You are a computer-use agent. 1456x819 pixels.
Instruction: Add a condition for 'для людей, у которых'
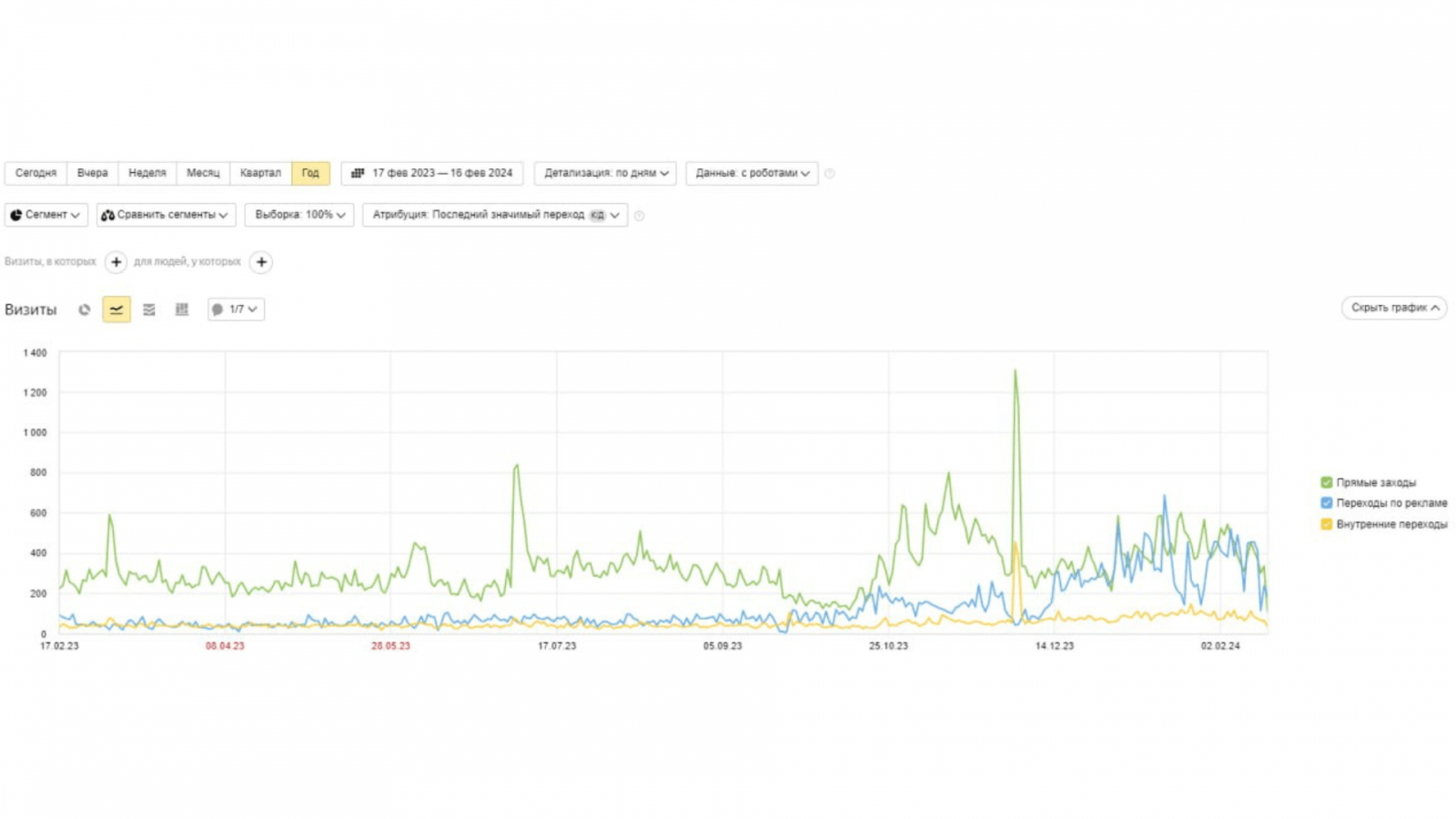(261, 262)
